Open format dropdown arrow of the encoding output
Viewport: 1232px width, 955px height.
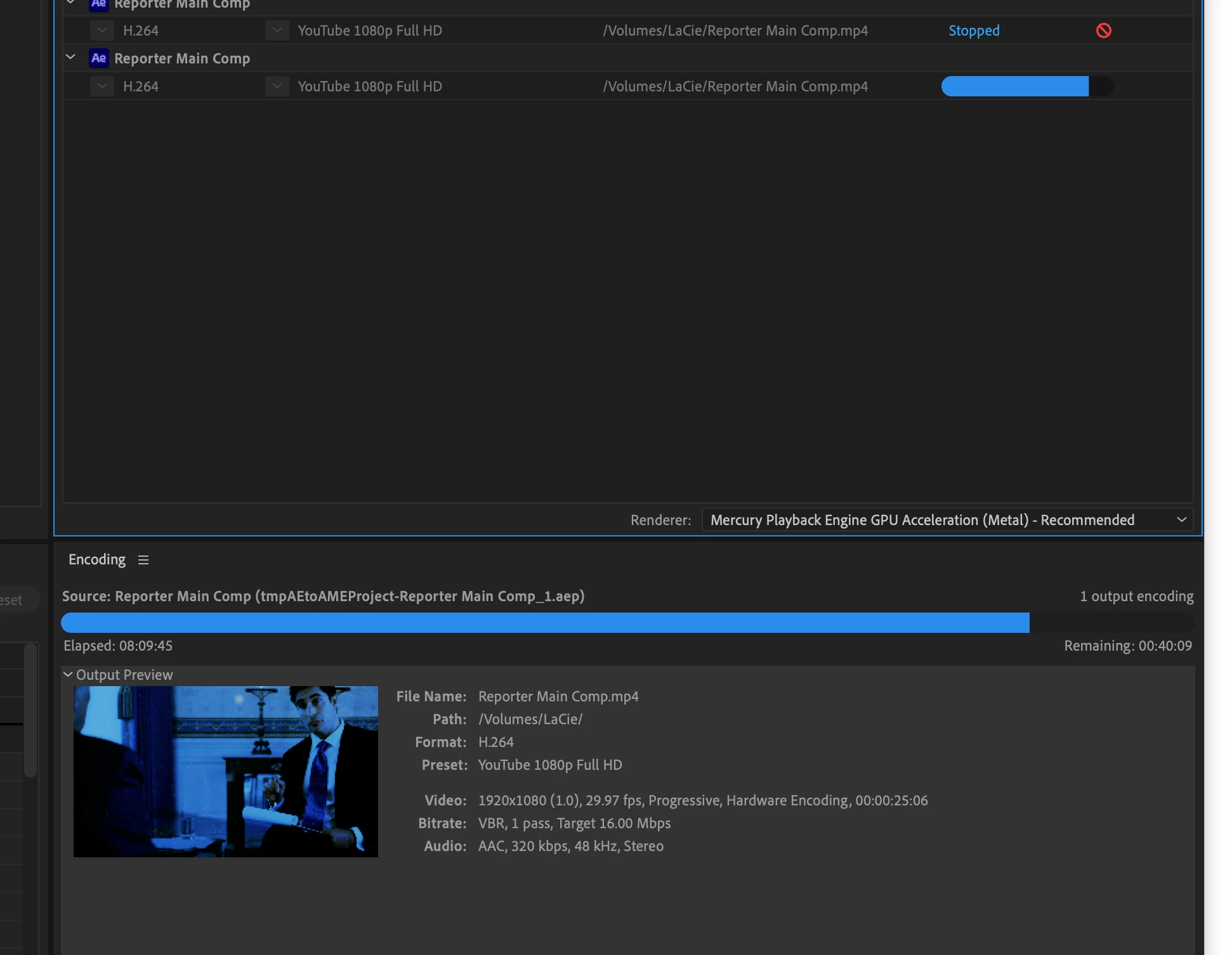point(102,86)
